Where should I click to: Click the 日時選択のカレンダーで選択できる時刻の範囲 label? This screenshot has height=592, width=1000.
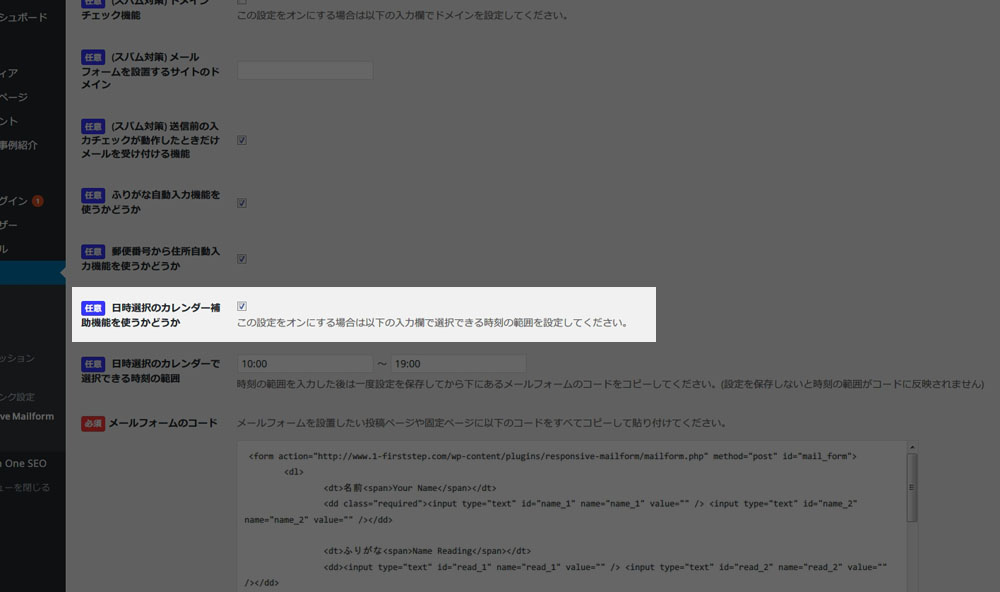151,371
